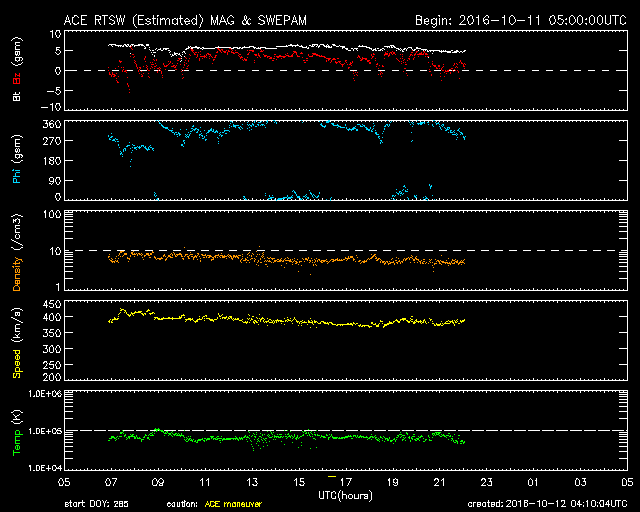
Task: Click the '400' Speed axis value
Action: coord(52,317)
